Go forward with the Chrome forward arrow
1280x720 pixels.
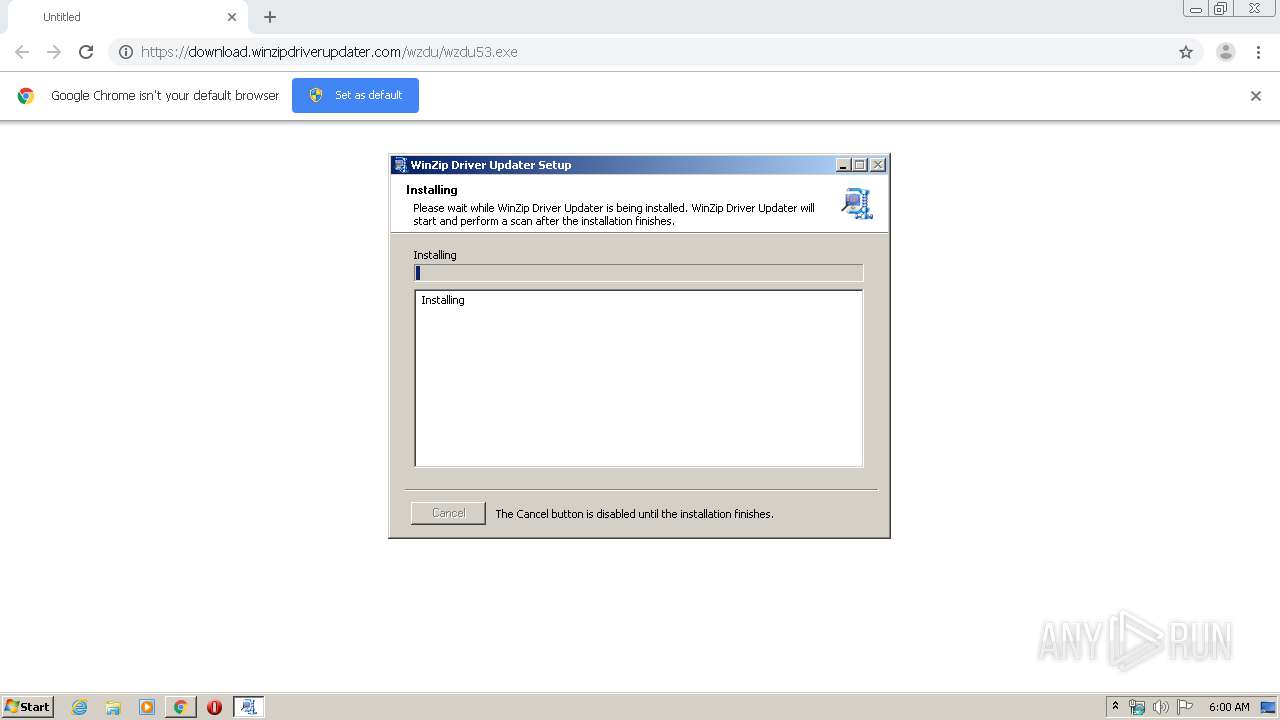coord(54,52)
